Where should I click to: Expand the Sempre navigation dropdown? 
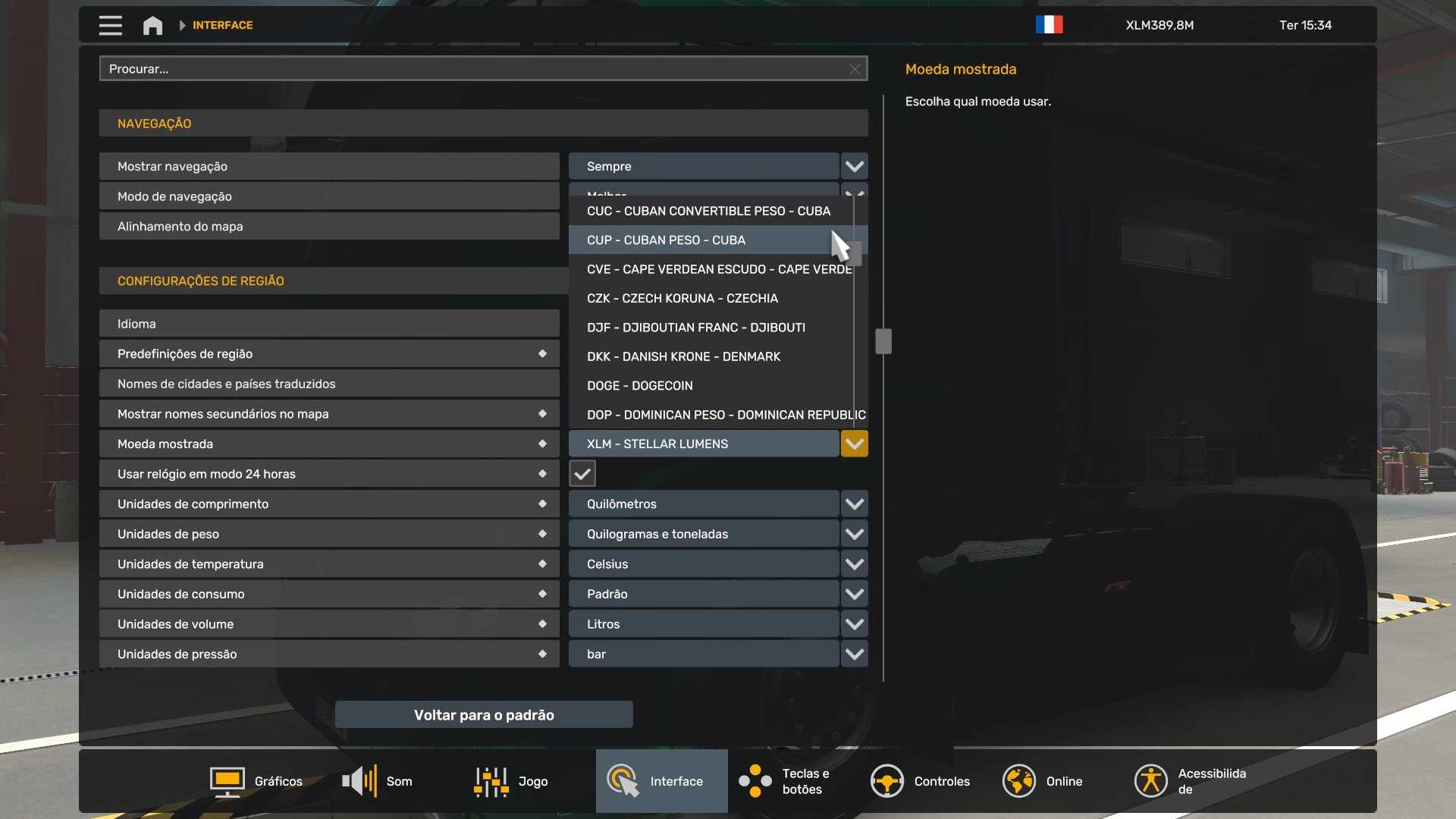854,166
